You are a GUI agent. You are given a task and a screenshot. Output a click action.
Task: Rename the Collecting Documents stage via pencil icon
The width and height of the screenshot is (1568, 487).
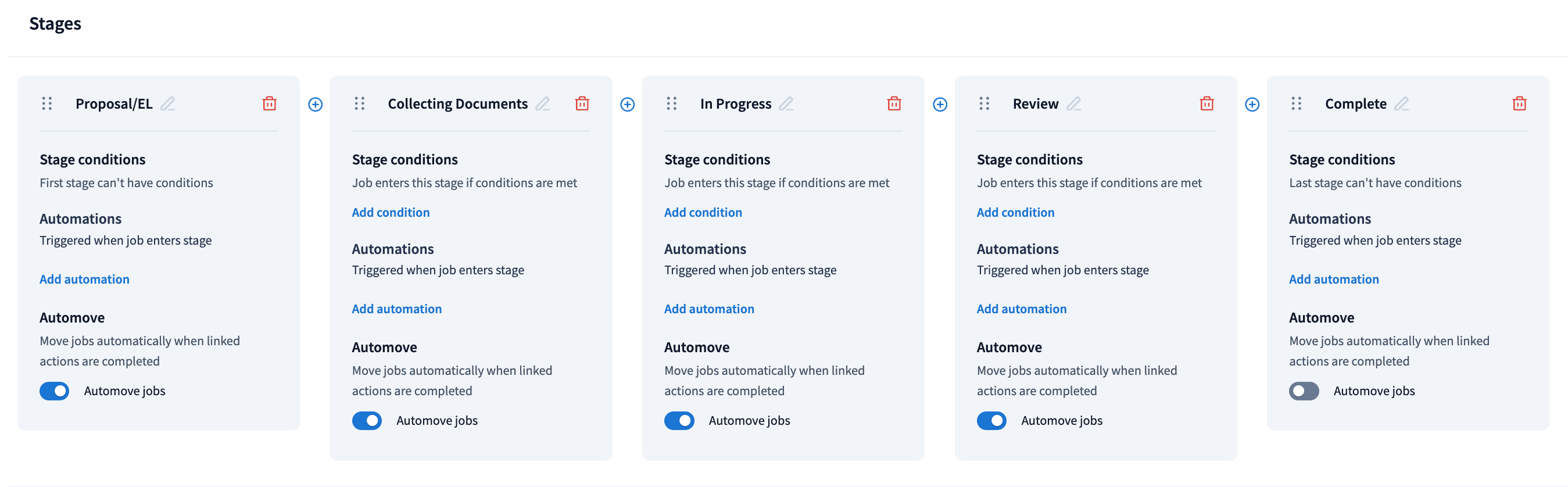pyautogui.click(x=542, y=103)
